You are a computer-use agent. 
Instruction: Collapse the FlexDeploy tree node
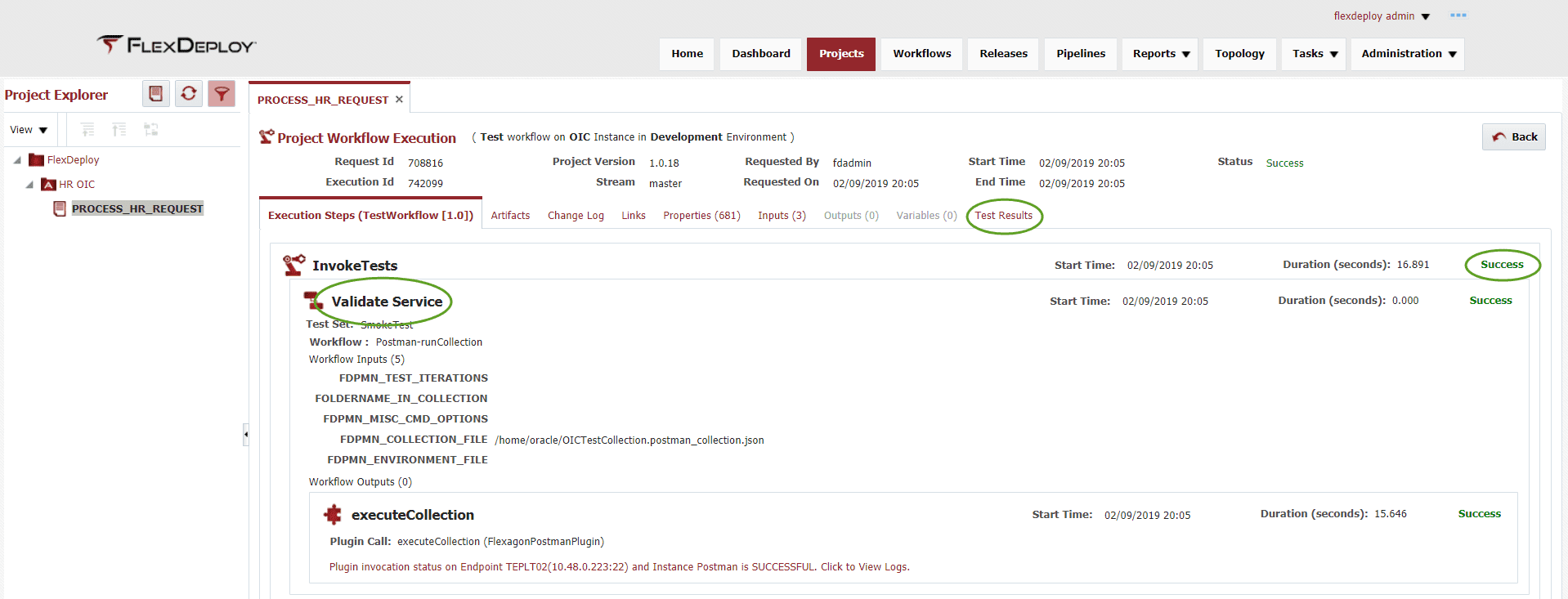(x=17, y=160)
